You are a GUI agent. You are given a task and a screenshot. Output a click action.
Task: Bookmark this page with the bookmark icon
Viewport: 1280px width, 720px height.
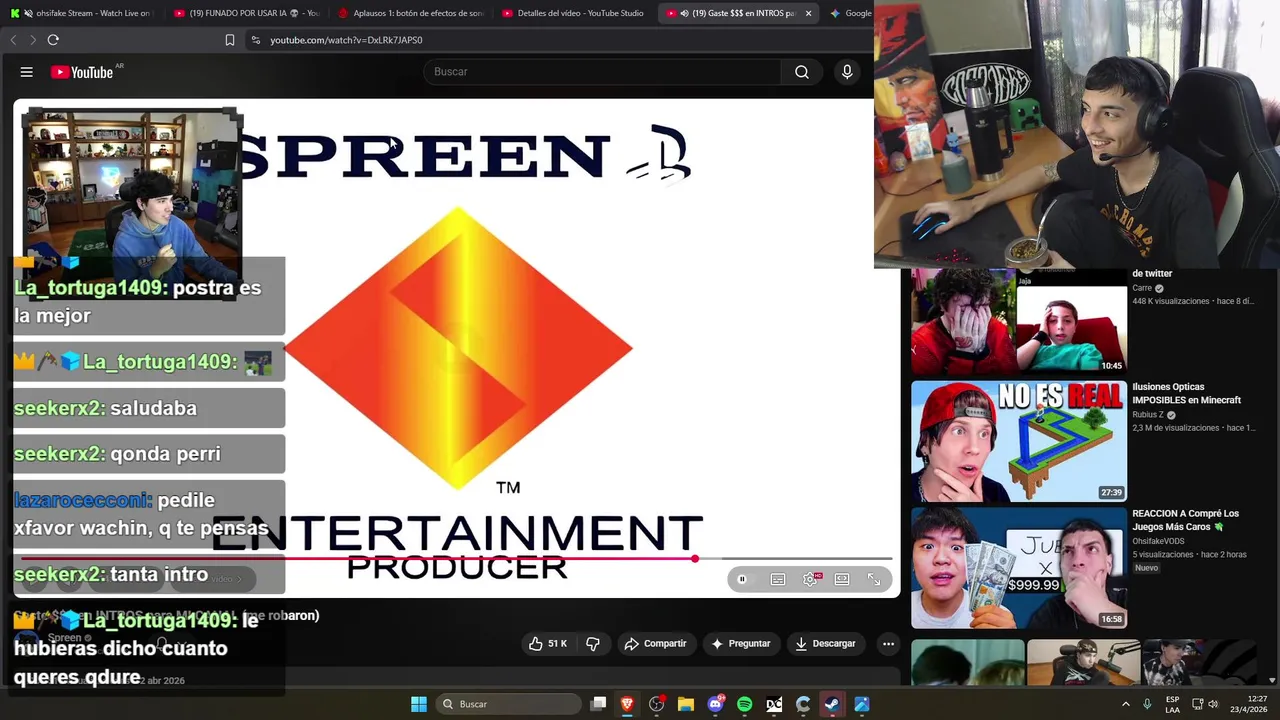(230, 40)
